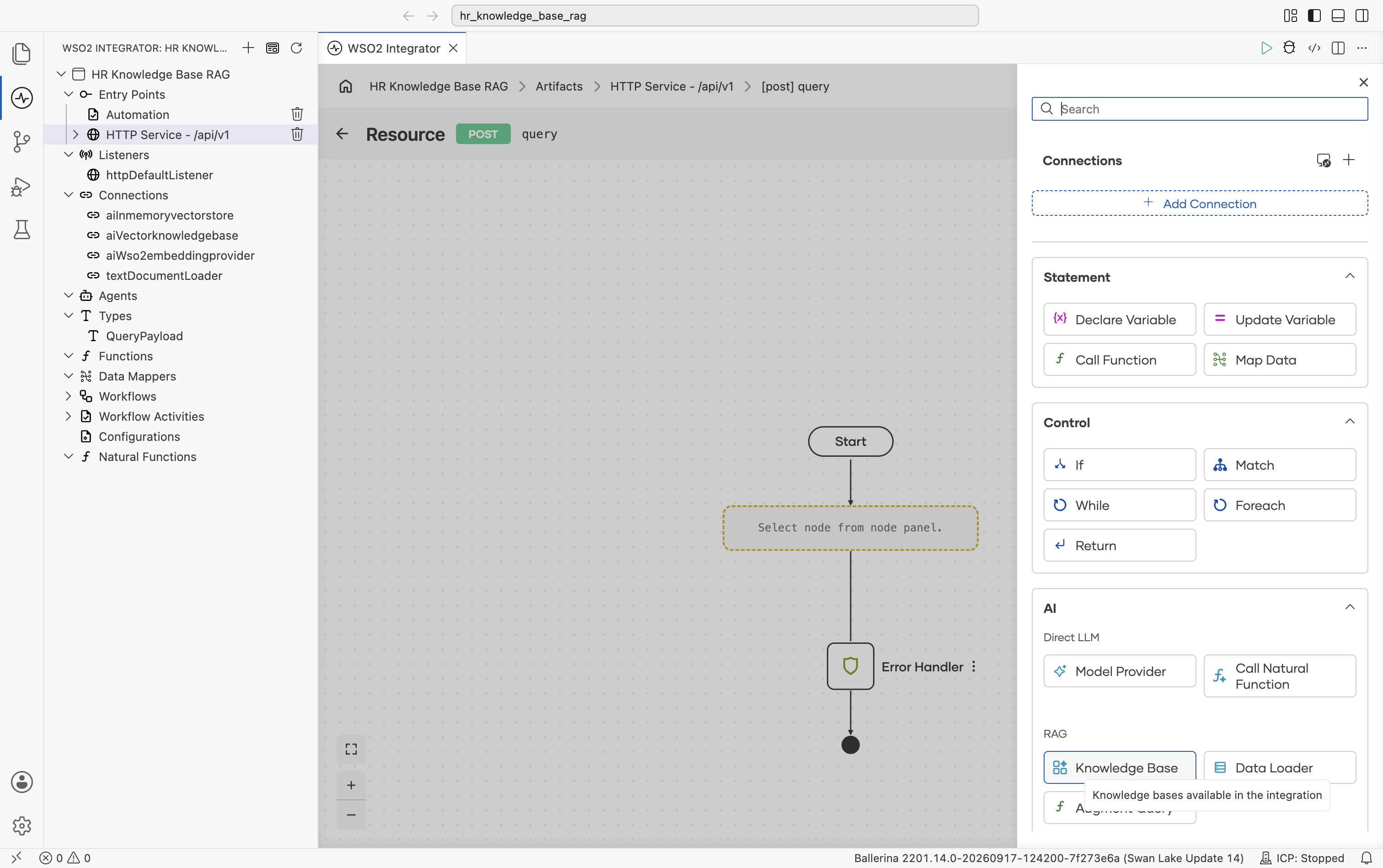The width and height of the screenshot is (1383, 868).
Task: Click Add Connection button
Action: (x=1199, y=203)
